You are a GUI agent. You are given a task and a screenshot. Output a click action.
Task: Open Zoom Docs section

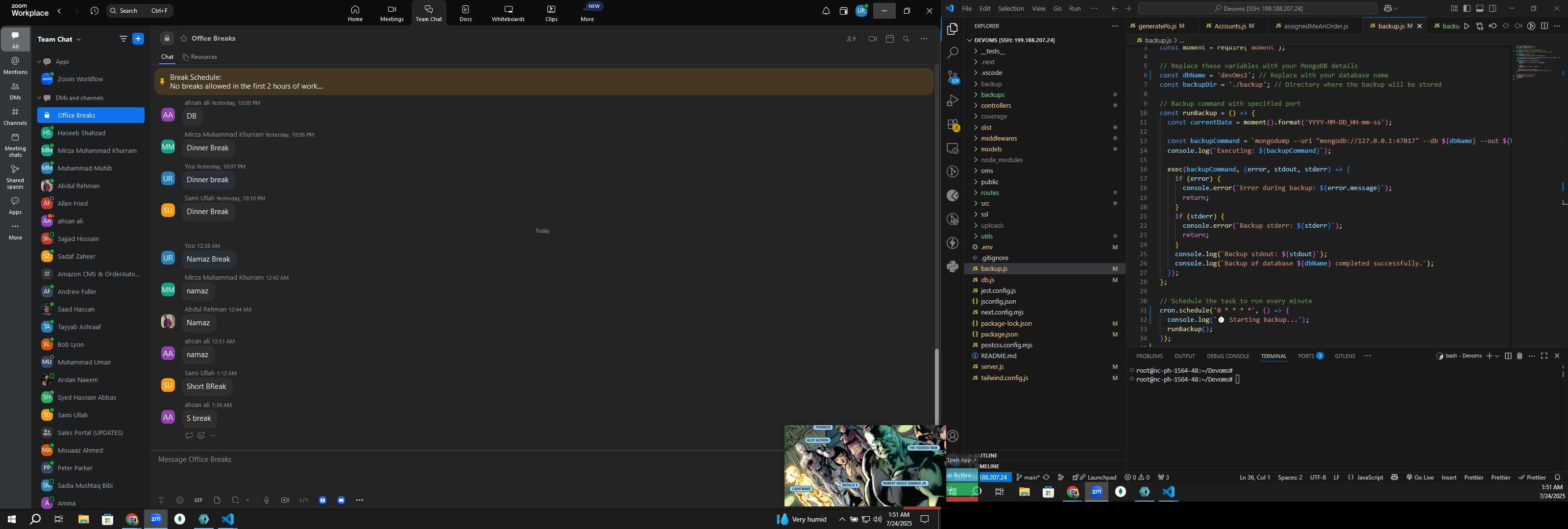click(x=465, y=13)
